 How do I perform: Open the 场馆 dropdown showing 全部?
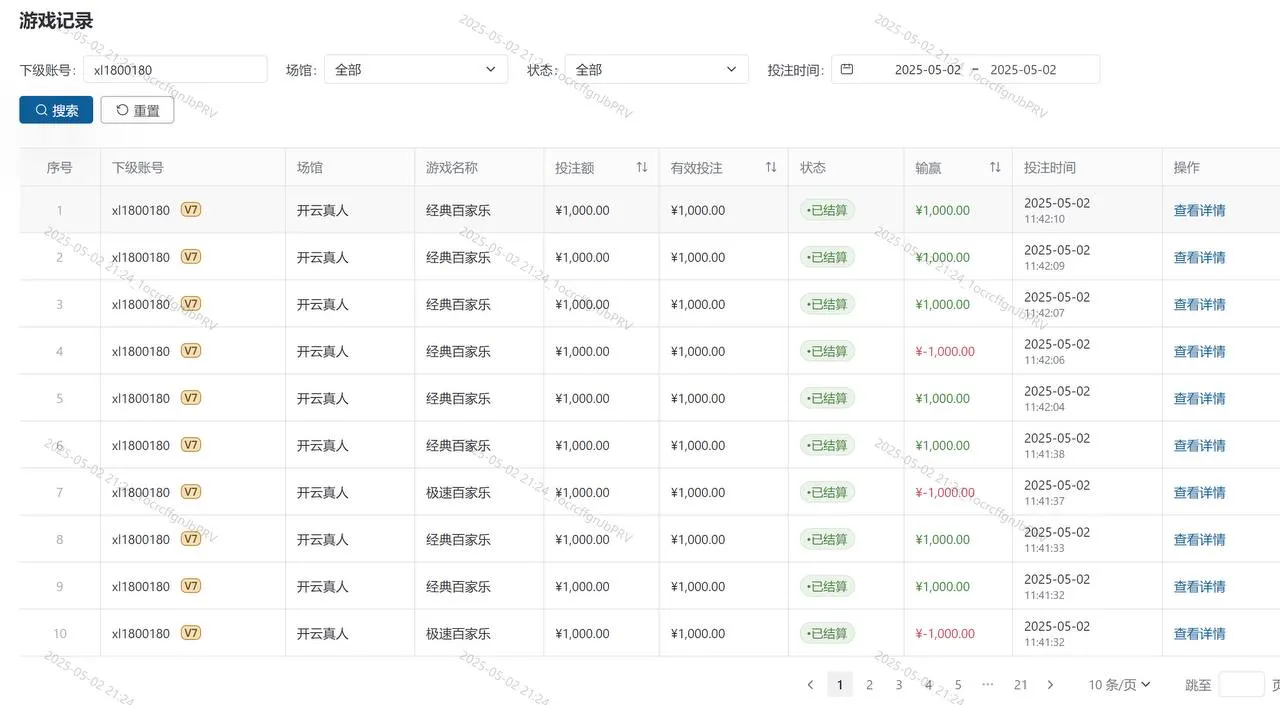[x=416, y=69]
